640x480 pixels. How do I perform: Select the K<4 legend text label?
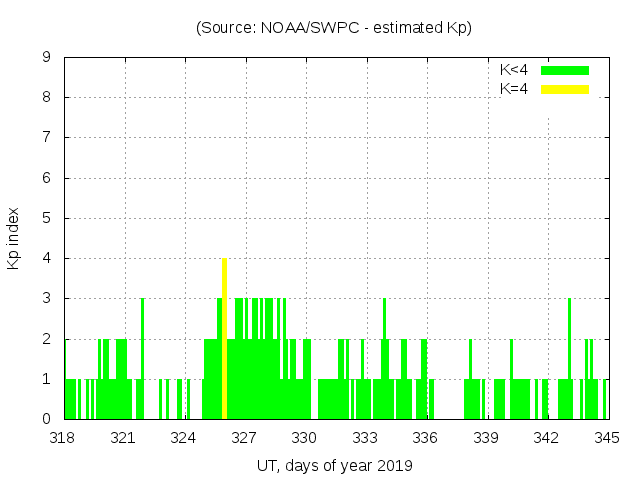[514, 70]
